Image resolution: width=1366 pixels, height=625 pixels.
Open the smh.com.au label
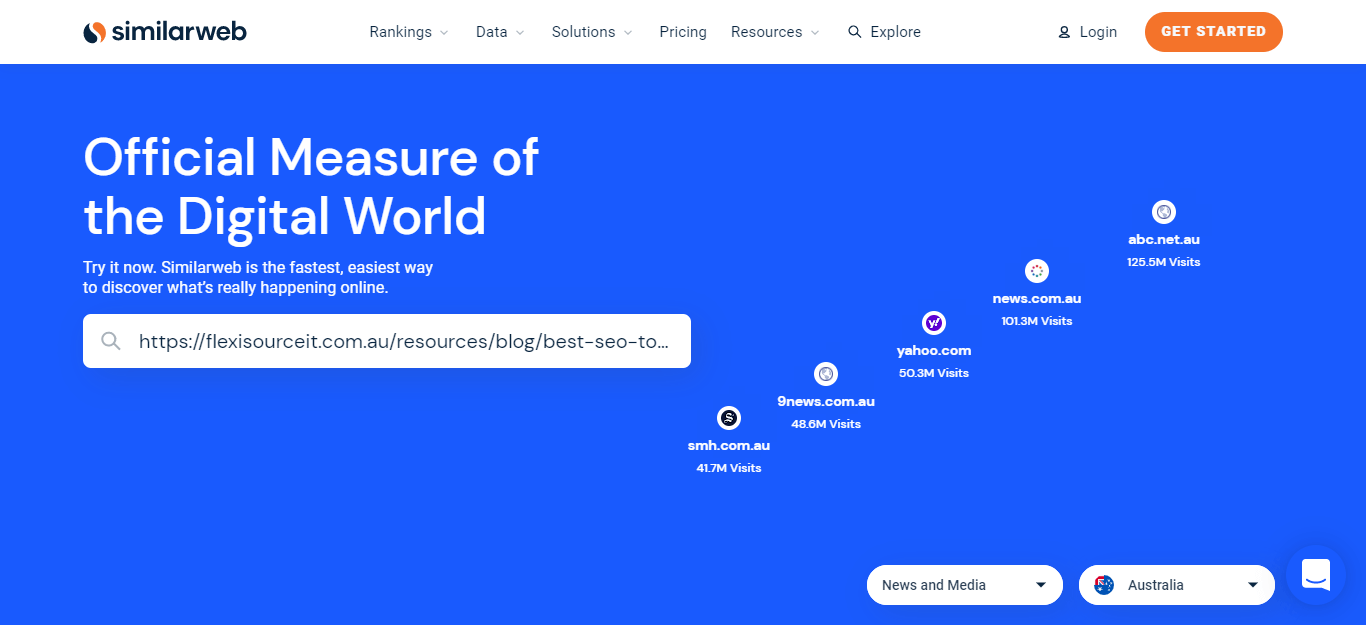click(729, 446)
